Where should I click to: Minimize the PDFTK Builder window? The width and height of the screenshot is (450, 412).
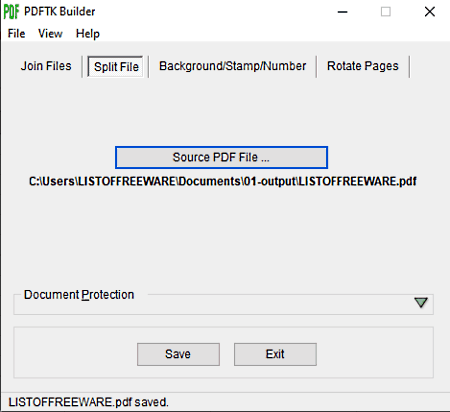point(342,12)
